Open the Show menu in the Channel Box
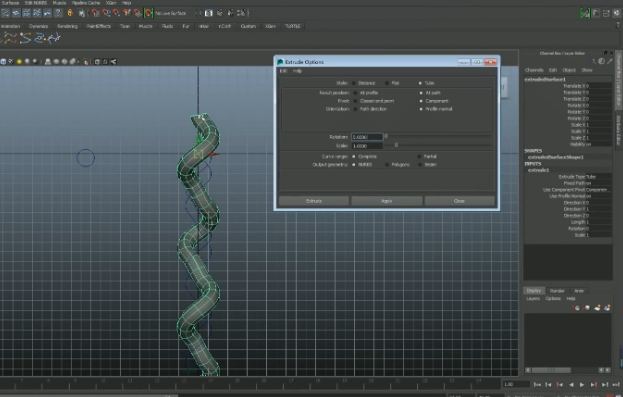Screen dimensions: 623x397 pyautogui.click(x=587, y=70)
